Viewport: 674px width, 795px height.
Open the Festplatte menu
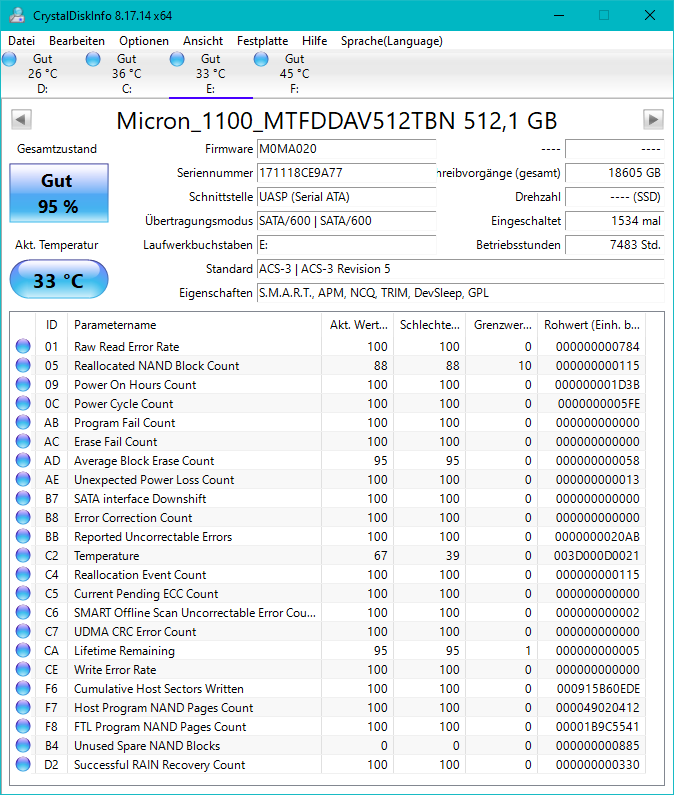(x=262, y=41)
